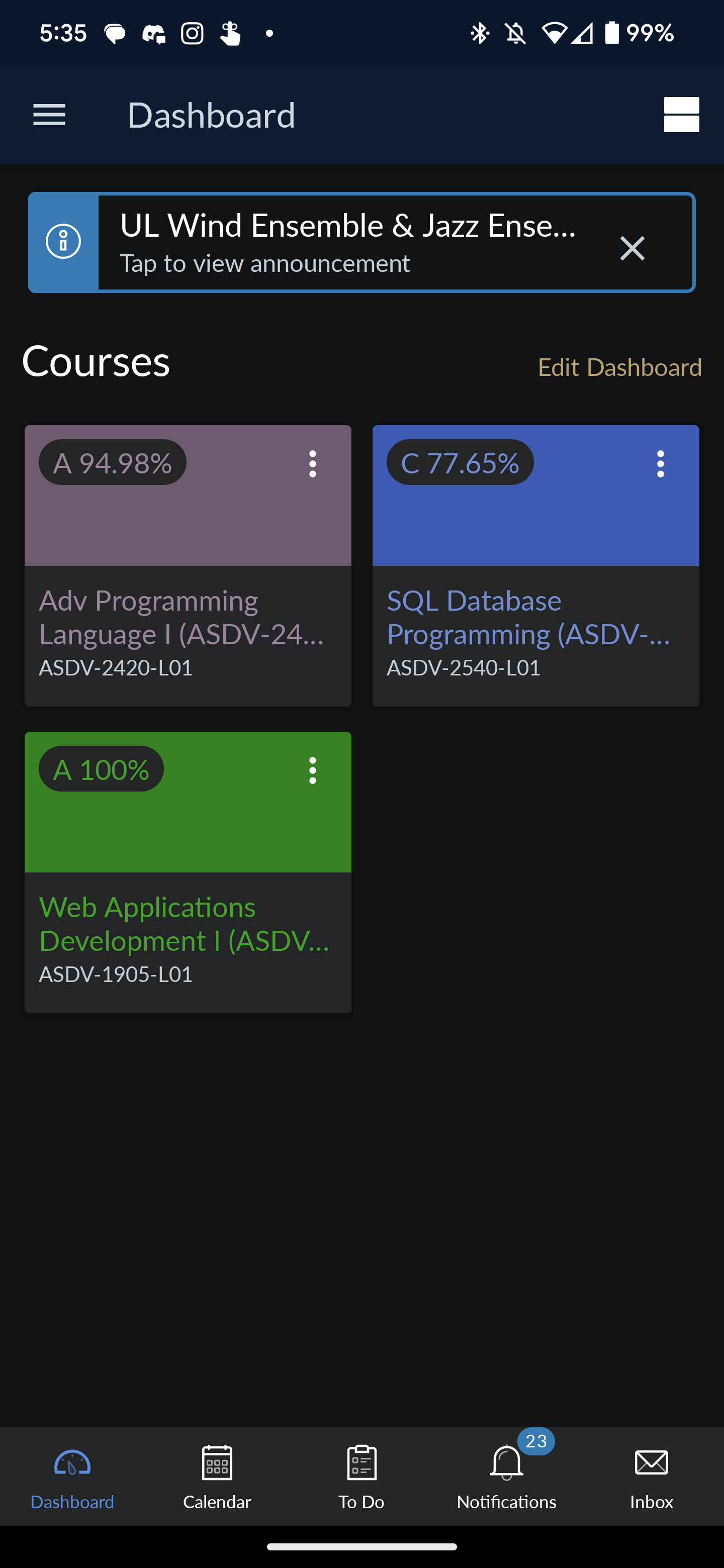The height and width of the screenshot is (1568, 724).
Task: Open Adv Programming Language I course
Action: (182, 617)
